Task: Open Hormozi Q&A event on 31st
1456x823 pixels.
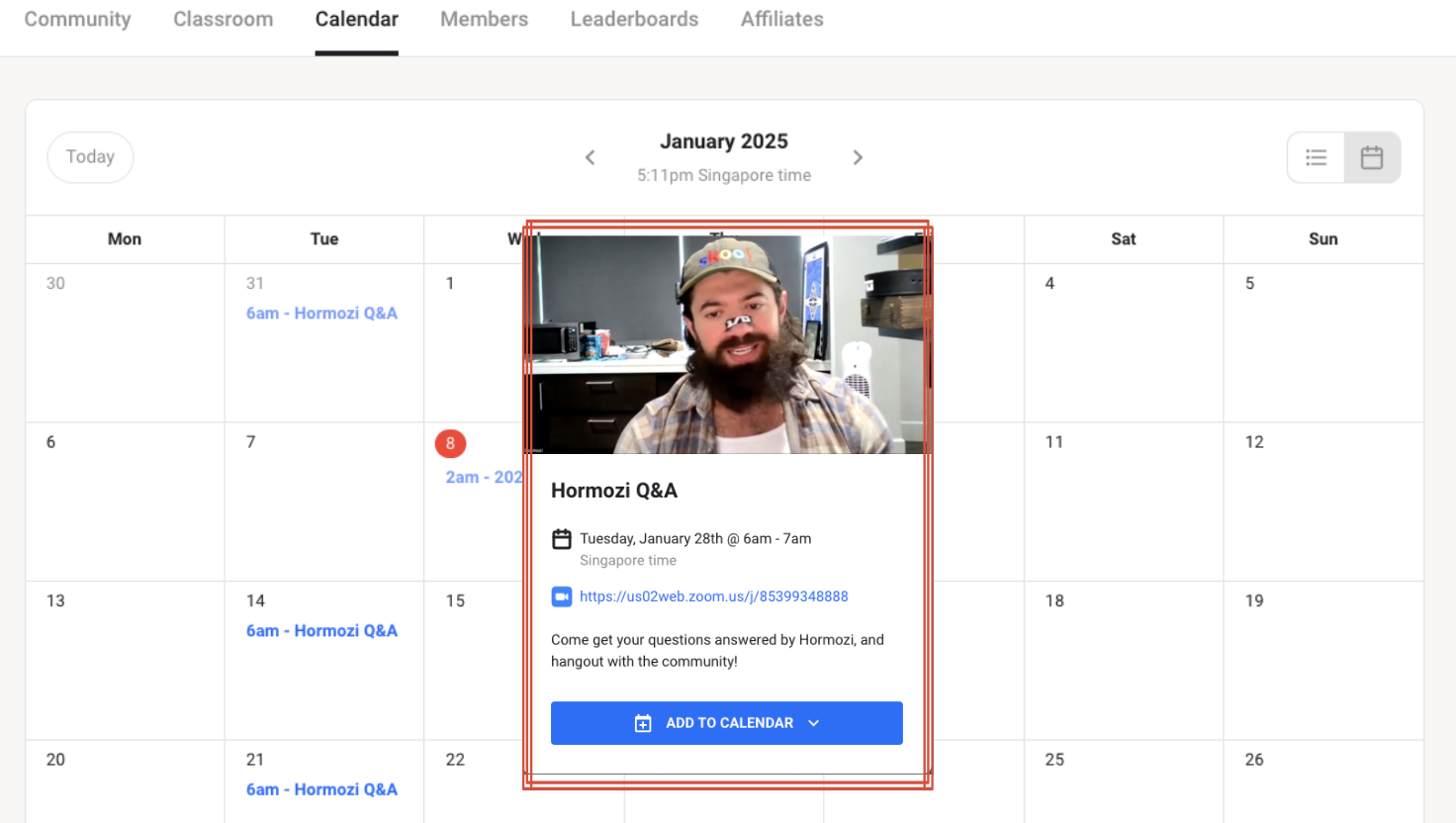Action: pos(321,313)
